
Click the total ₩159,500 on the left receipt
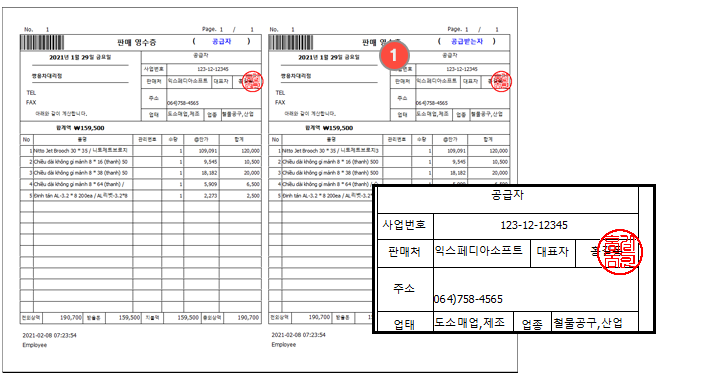point(89,128)
